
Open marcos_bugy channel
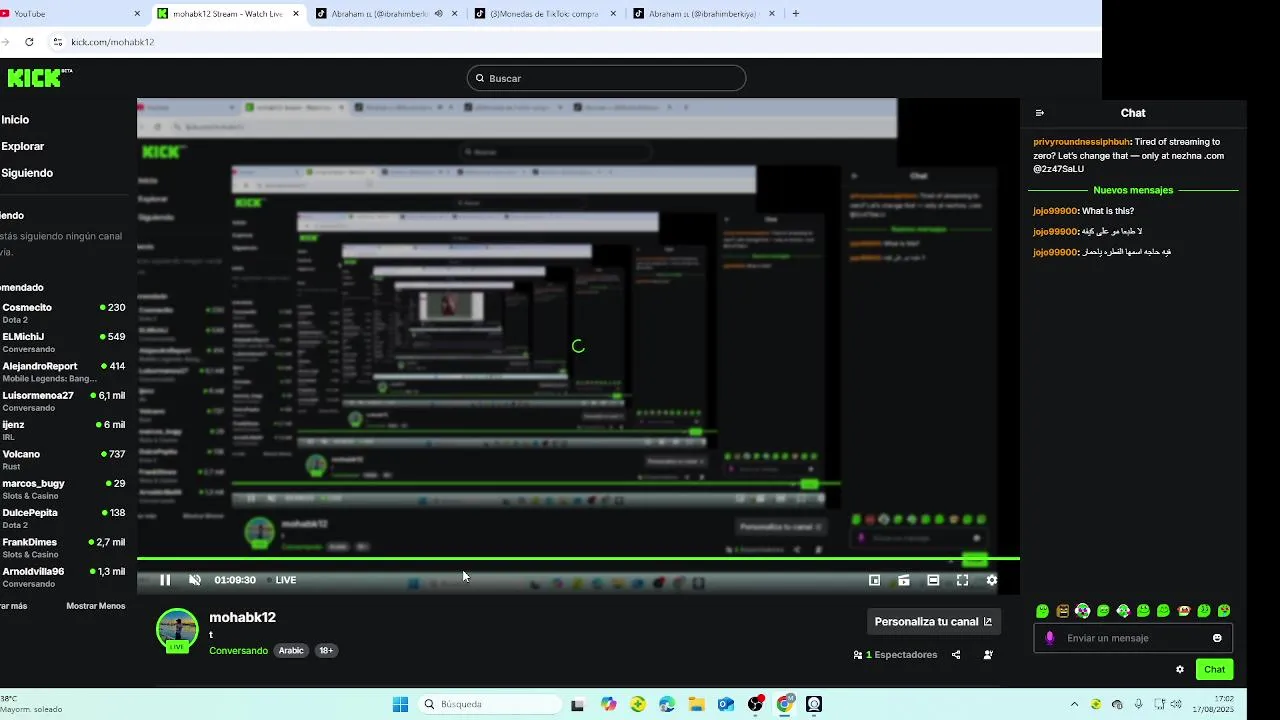[x=64, y=489]
